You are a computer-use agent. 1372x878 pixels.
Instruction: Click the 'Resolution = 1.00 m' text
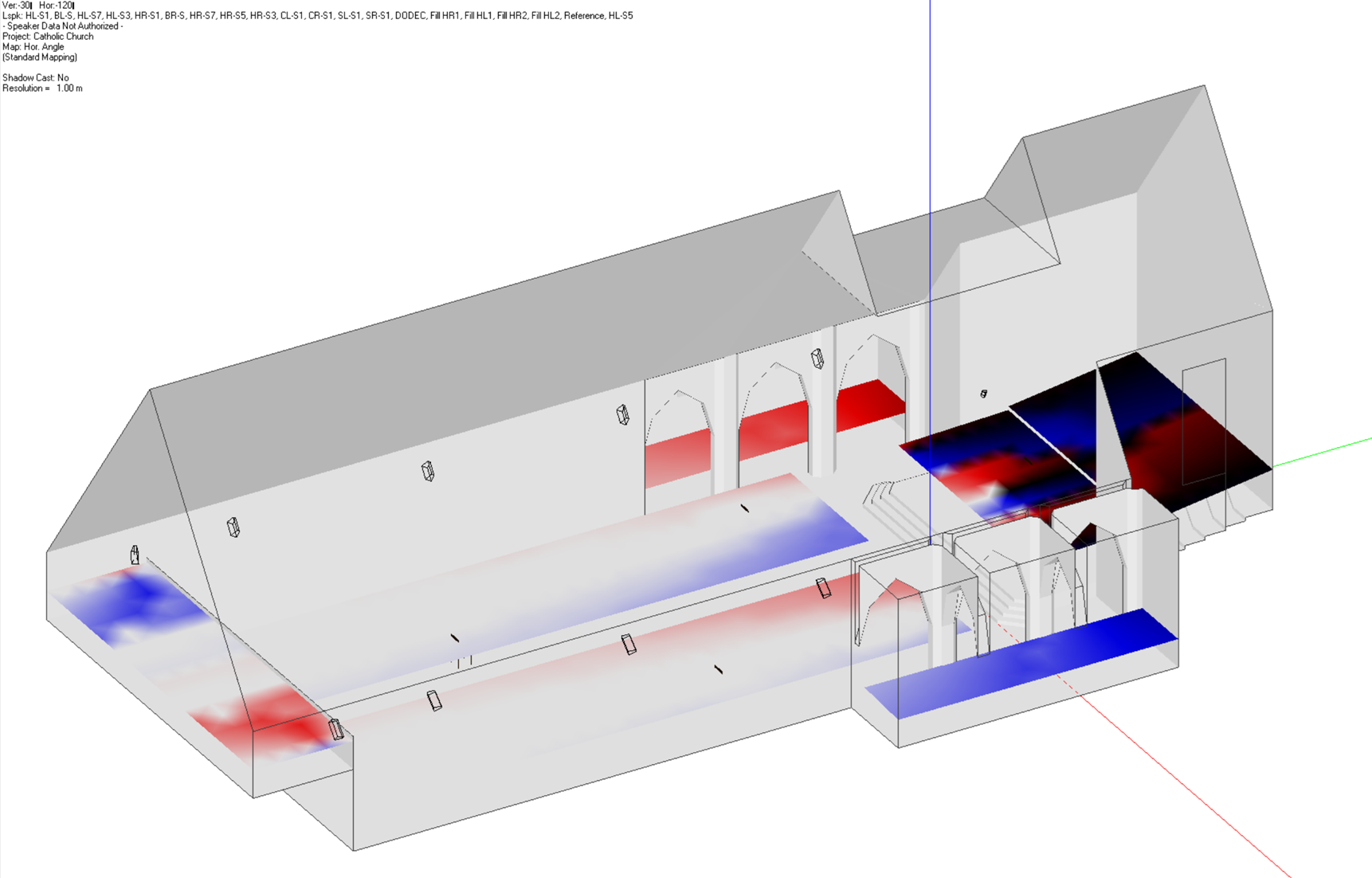click(x=42, y=88)
